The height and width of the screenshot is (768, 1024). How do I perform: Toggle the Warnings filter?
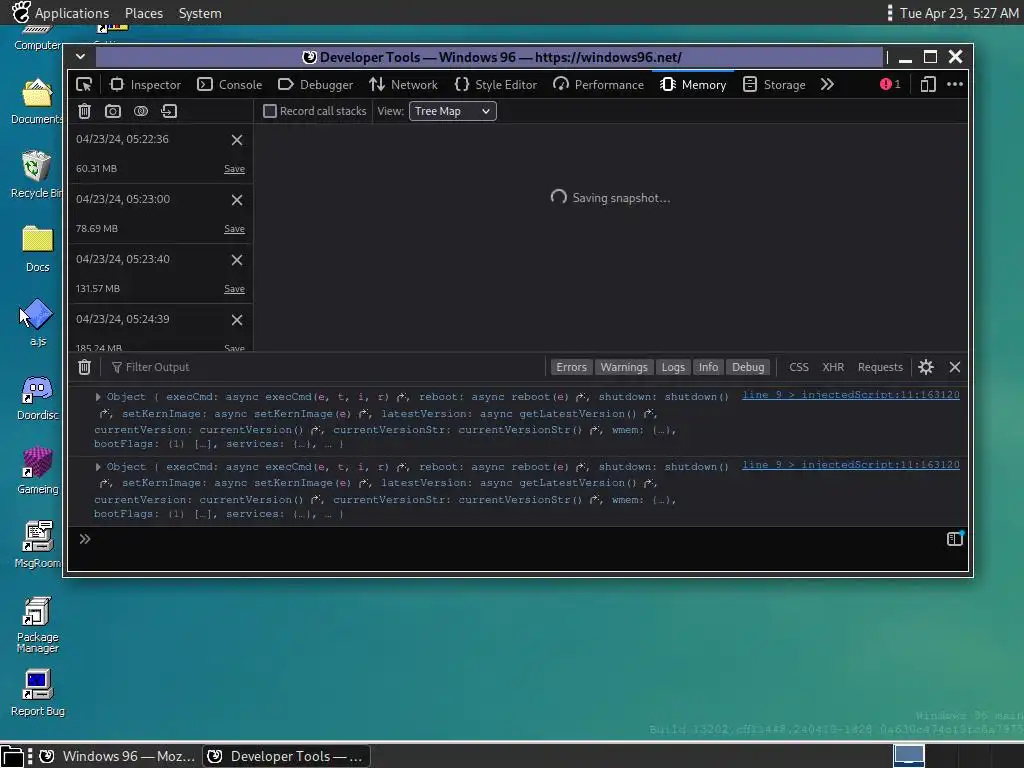pos(624,367)
